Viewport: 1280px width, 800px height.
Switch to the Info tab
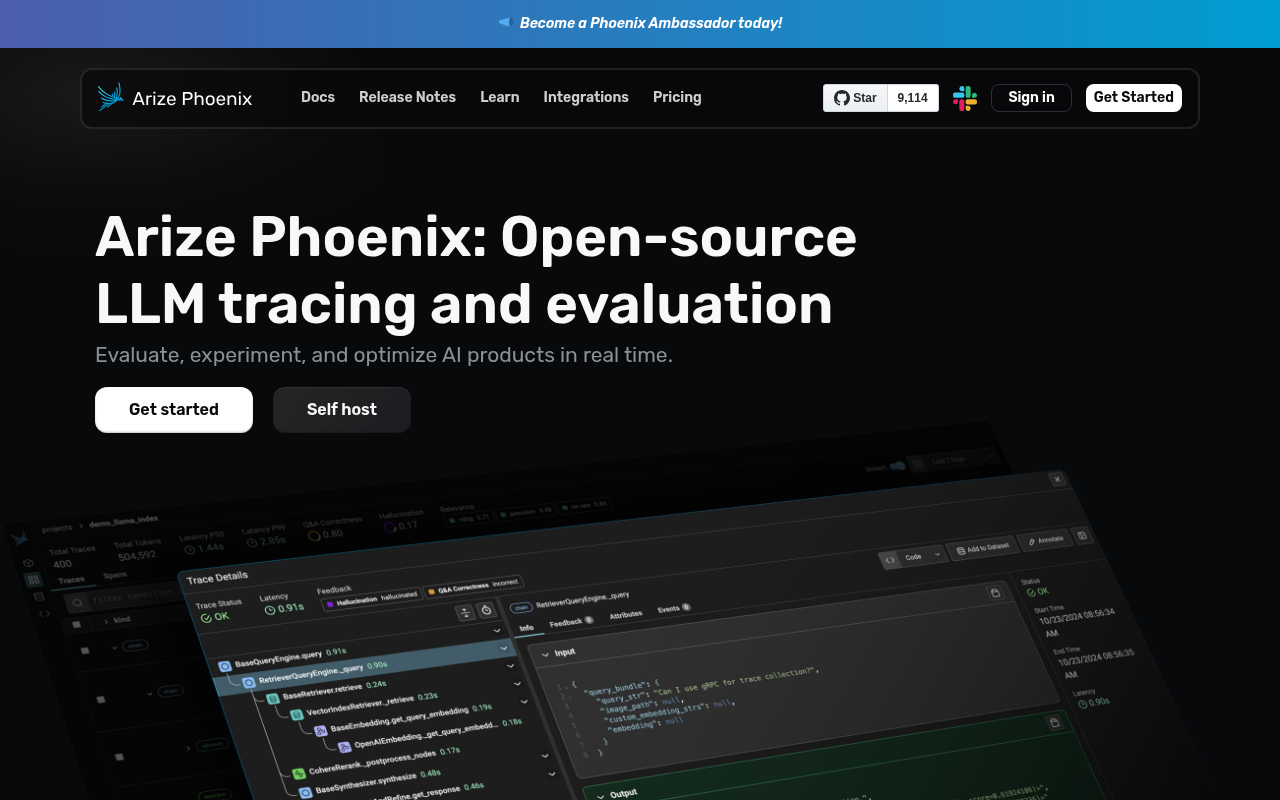(x=526, y=628)
